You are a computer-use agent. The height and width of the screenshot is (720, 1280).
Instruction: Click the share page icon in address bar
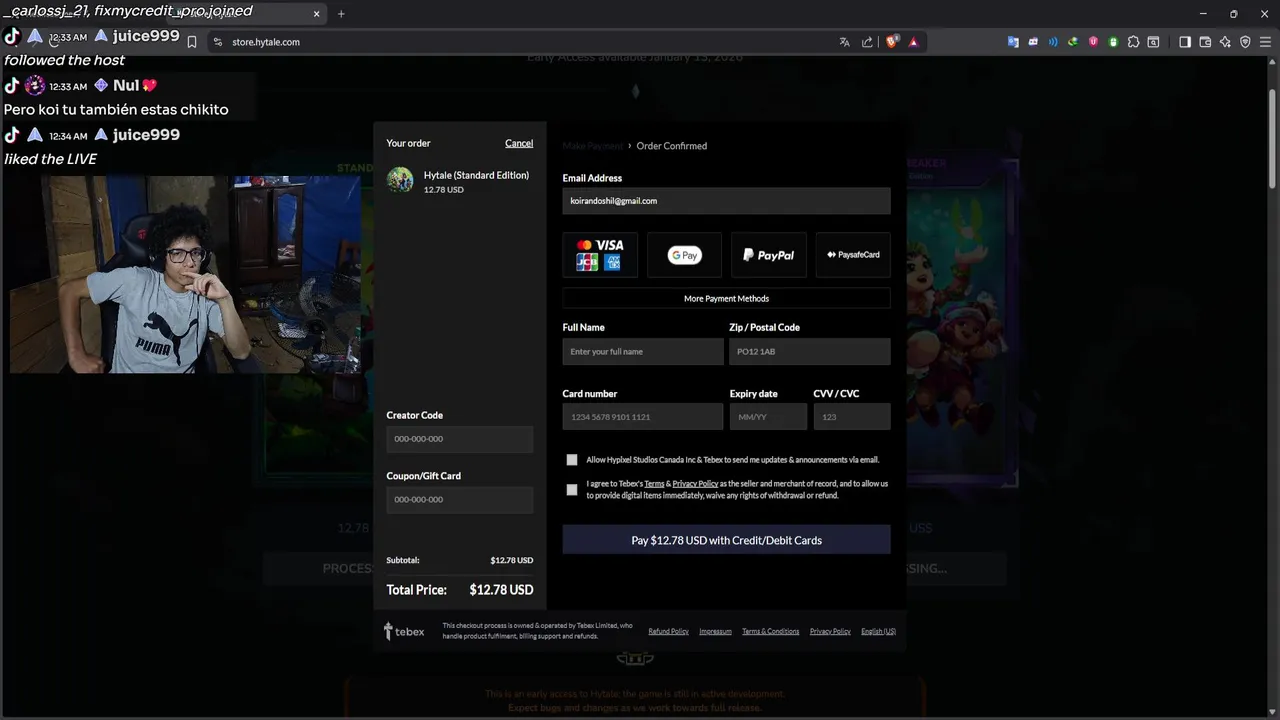pos(867,42)
